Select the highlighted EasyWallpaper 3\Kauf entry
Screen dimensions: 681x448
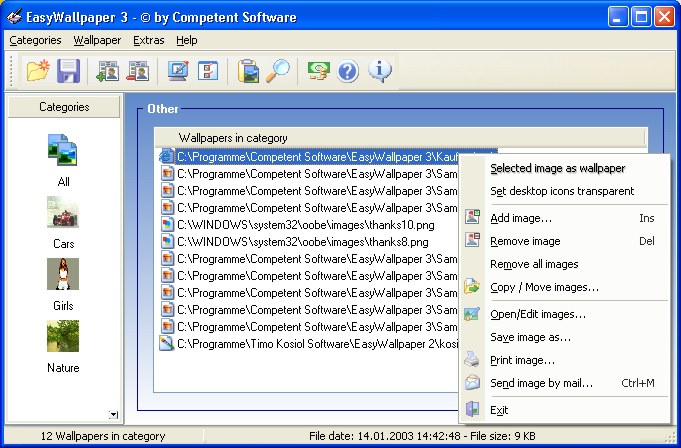pyautogui.click(x=317, y=157)
